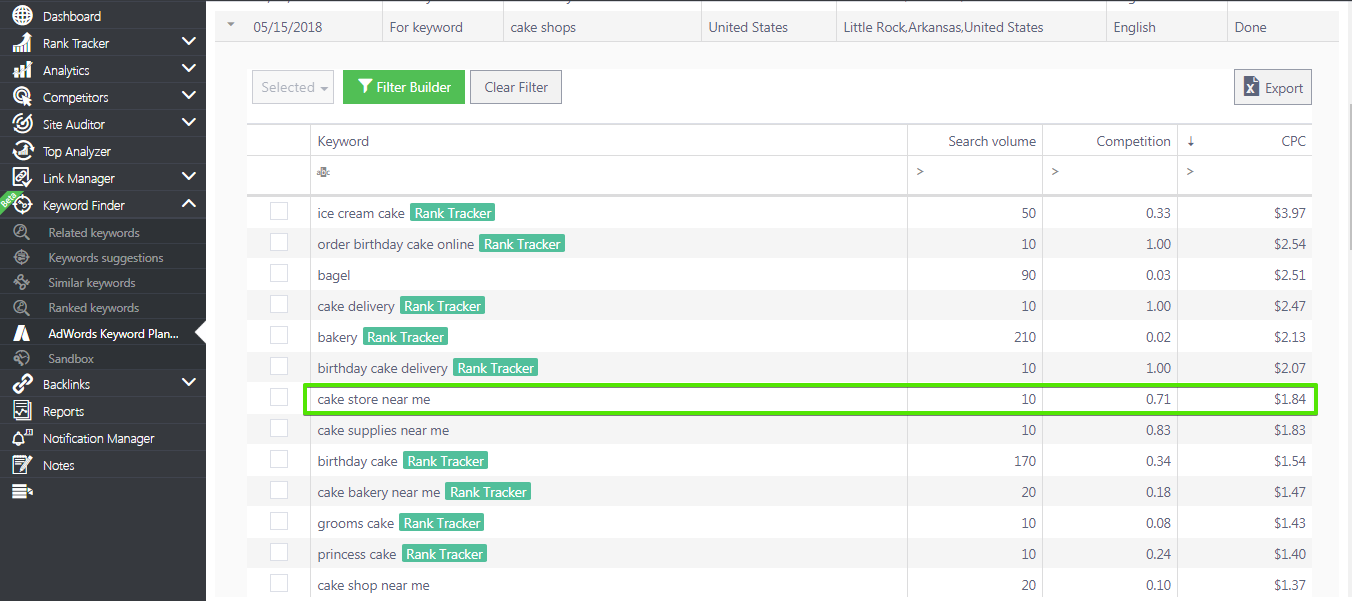Select the birthday cake row checkbox
Image resolution: width=1352 pixels, height=601 pixels.
(279, 459)
